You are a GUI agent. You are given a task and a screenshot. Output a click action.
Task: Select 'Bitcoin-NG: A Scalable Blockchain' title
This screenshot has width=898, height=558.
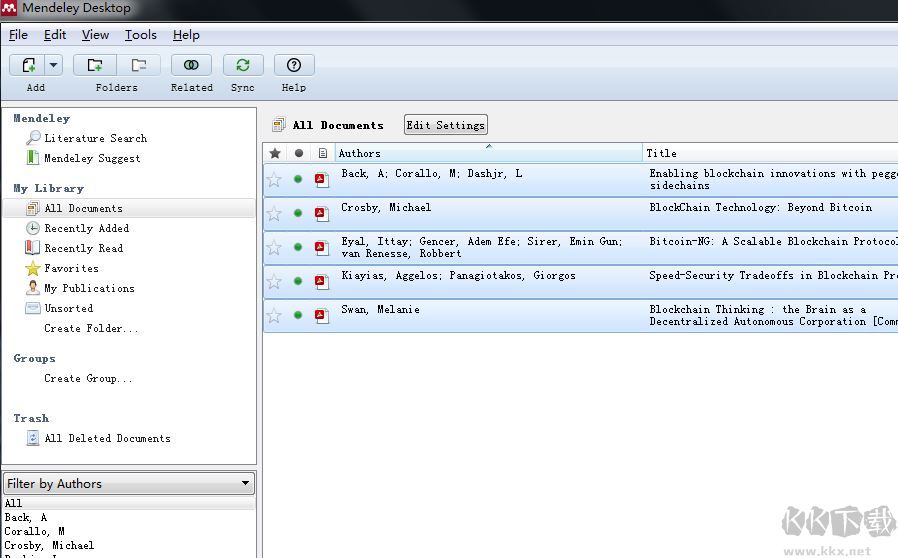point(773,241)
